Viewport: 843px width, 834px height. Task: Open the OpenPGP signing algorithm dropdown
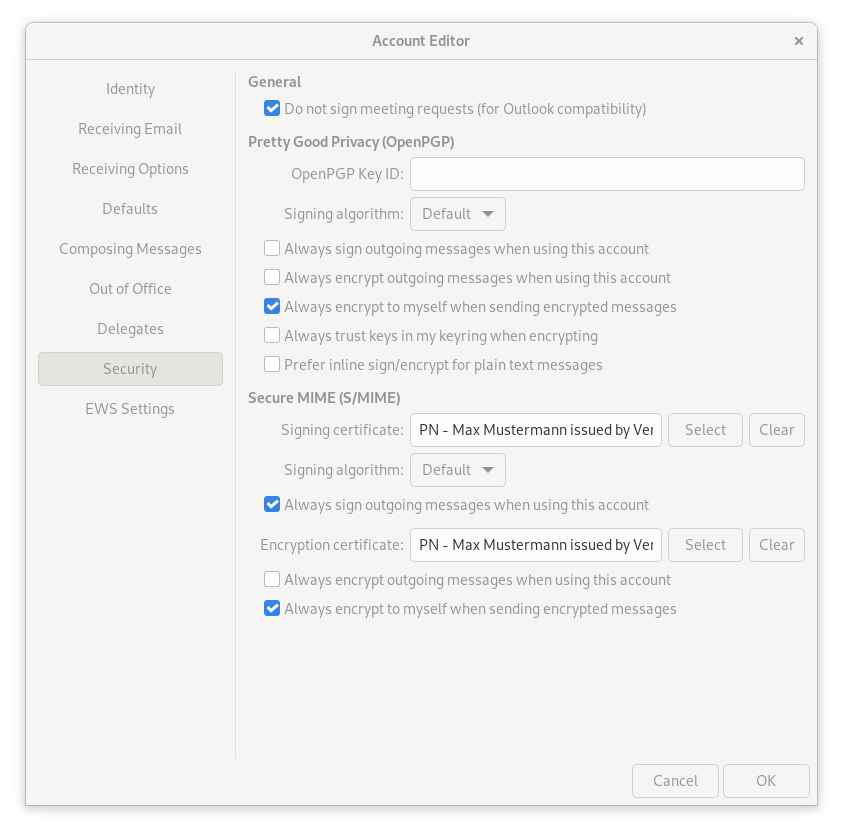pos(458,213)
